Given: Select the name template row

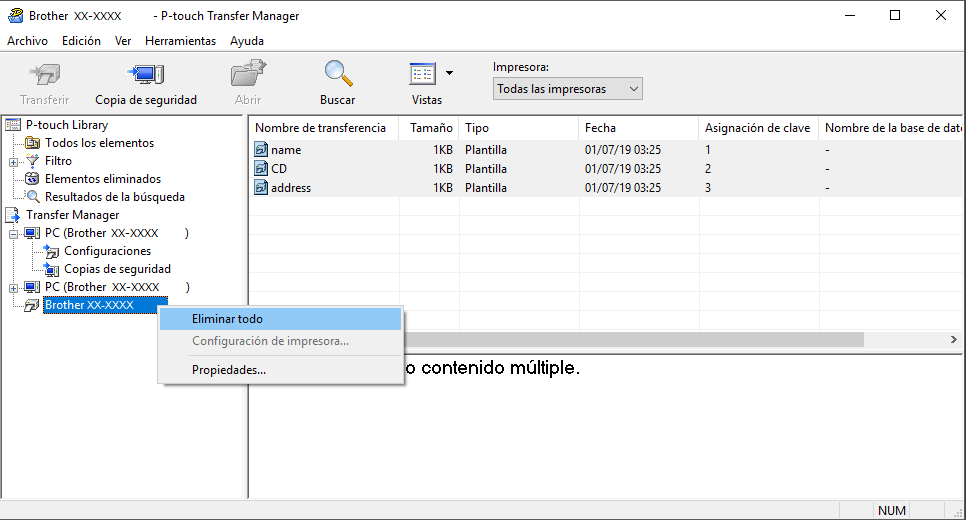Looking at the screenshot, I should click(606, 150).
